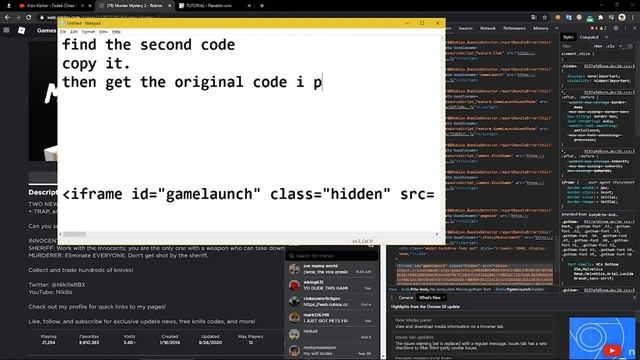The image size is (640, 360).
Task: Open Notepad Help menu
Action: coord(116,31)
